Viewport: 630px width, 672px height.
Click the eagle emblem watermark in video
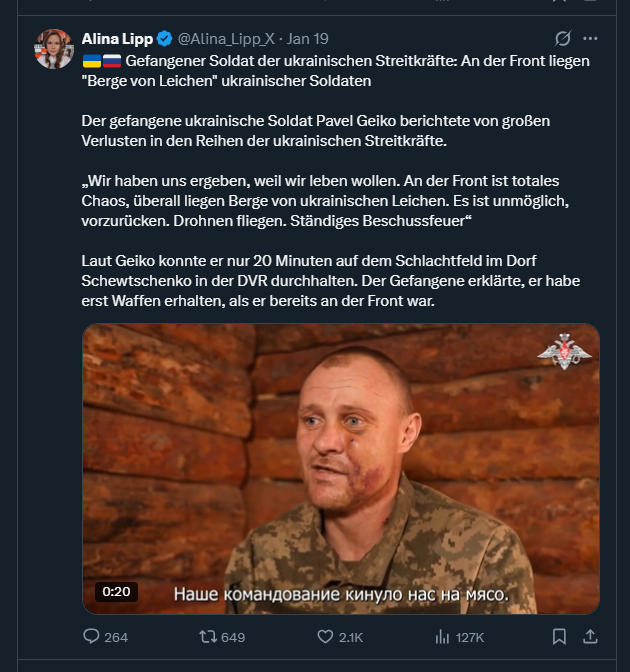point(563,352)
